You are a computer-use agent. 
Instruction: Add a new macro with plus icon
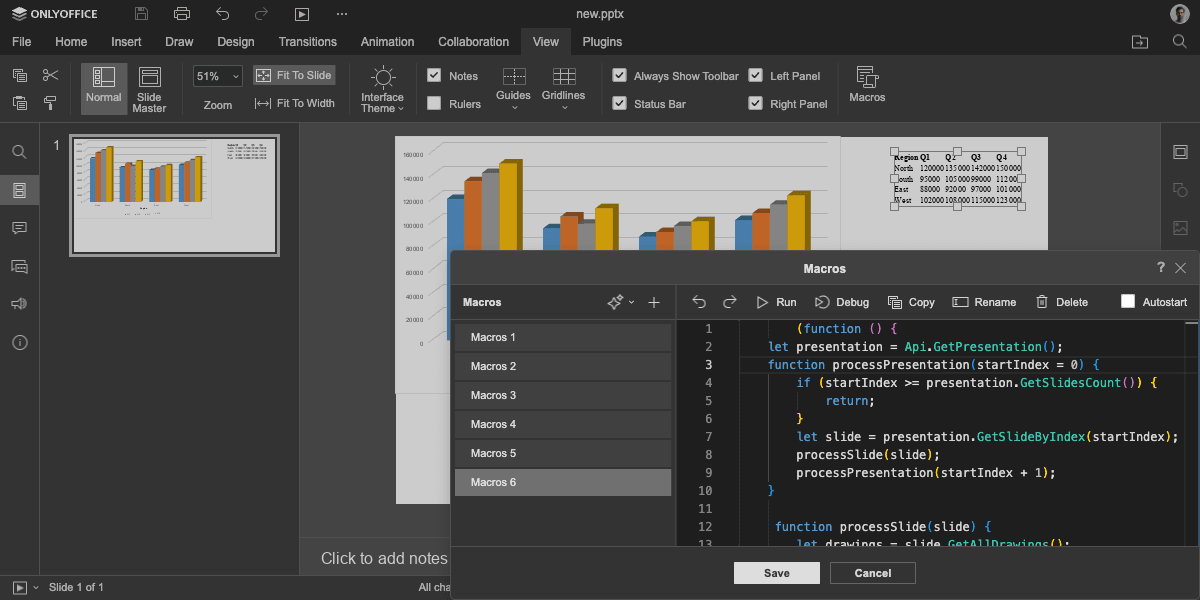click(654, 302)
